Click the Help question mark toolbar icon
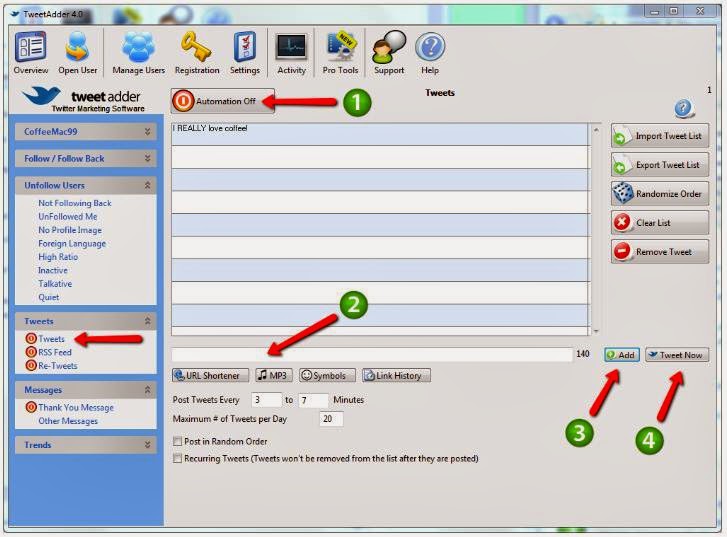 (430, 53)
